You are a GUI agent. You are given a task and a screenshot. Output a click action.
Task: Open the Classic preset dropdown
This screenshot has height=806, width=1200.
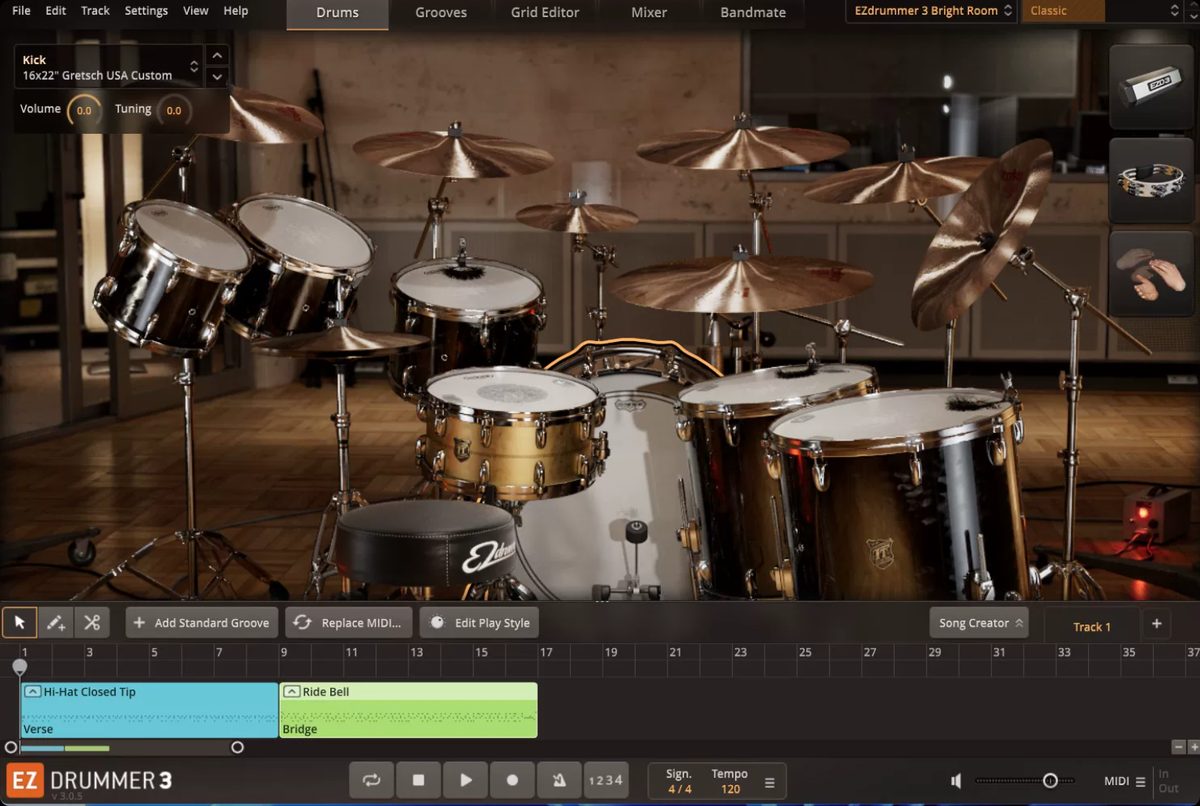[x=1103, y=11]
